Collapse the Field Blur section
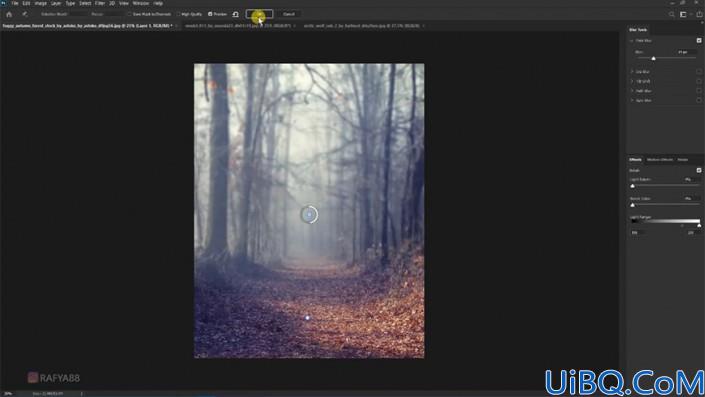The image size is (705, 397). pos(632,40)
